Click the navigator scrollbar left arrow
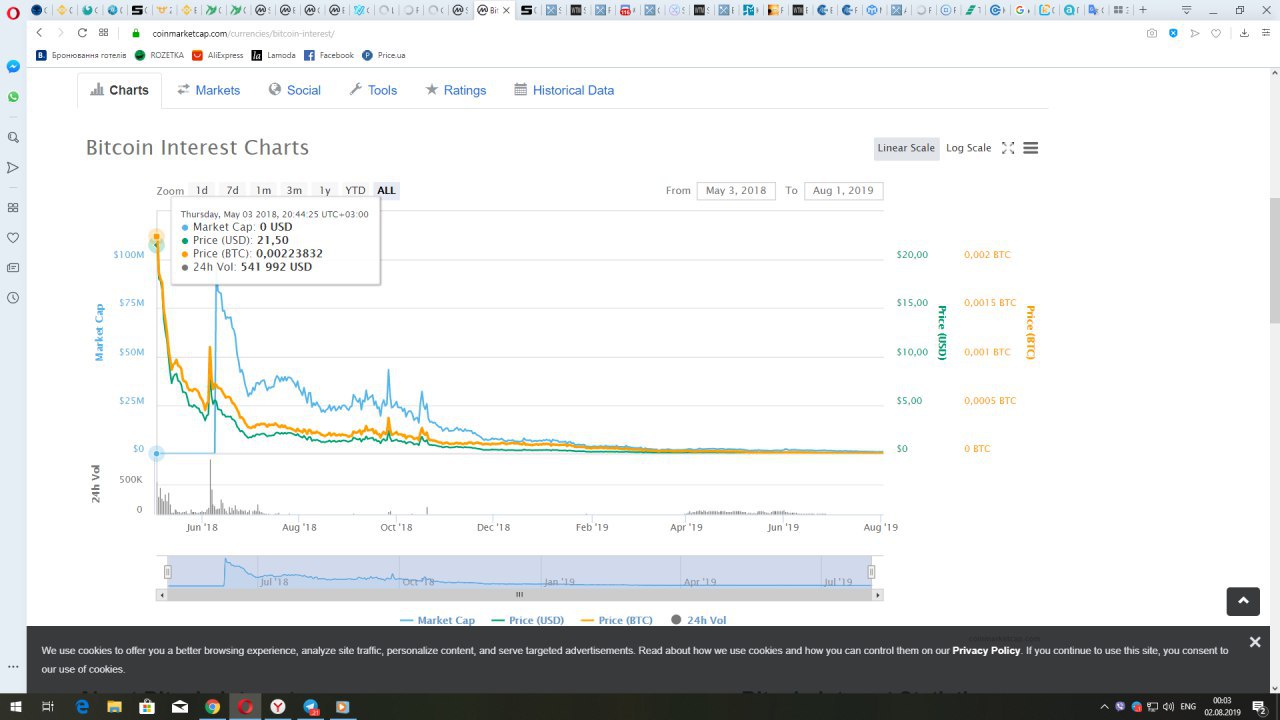Screen dimensions: 1280x720 161,595
